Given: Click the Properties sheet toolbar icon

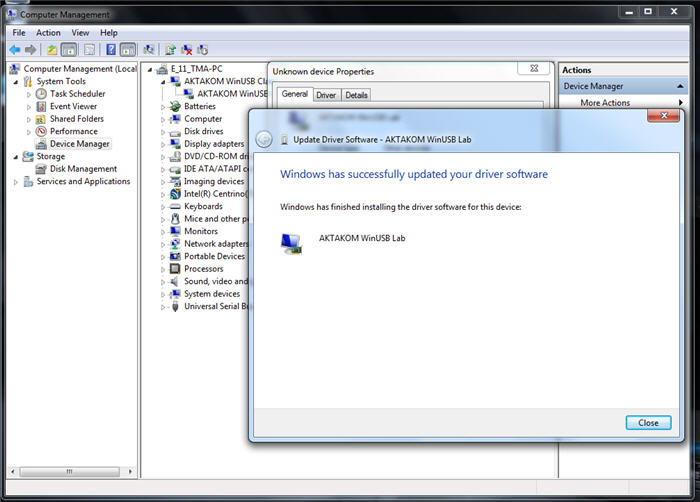Looking at the screenshot, I should [89, 50].
